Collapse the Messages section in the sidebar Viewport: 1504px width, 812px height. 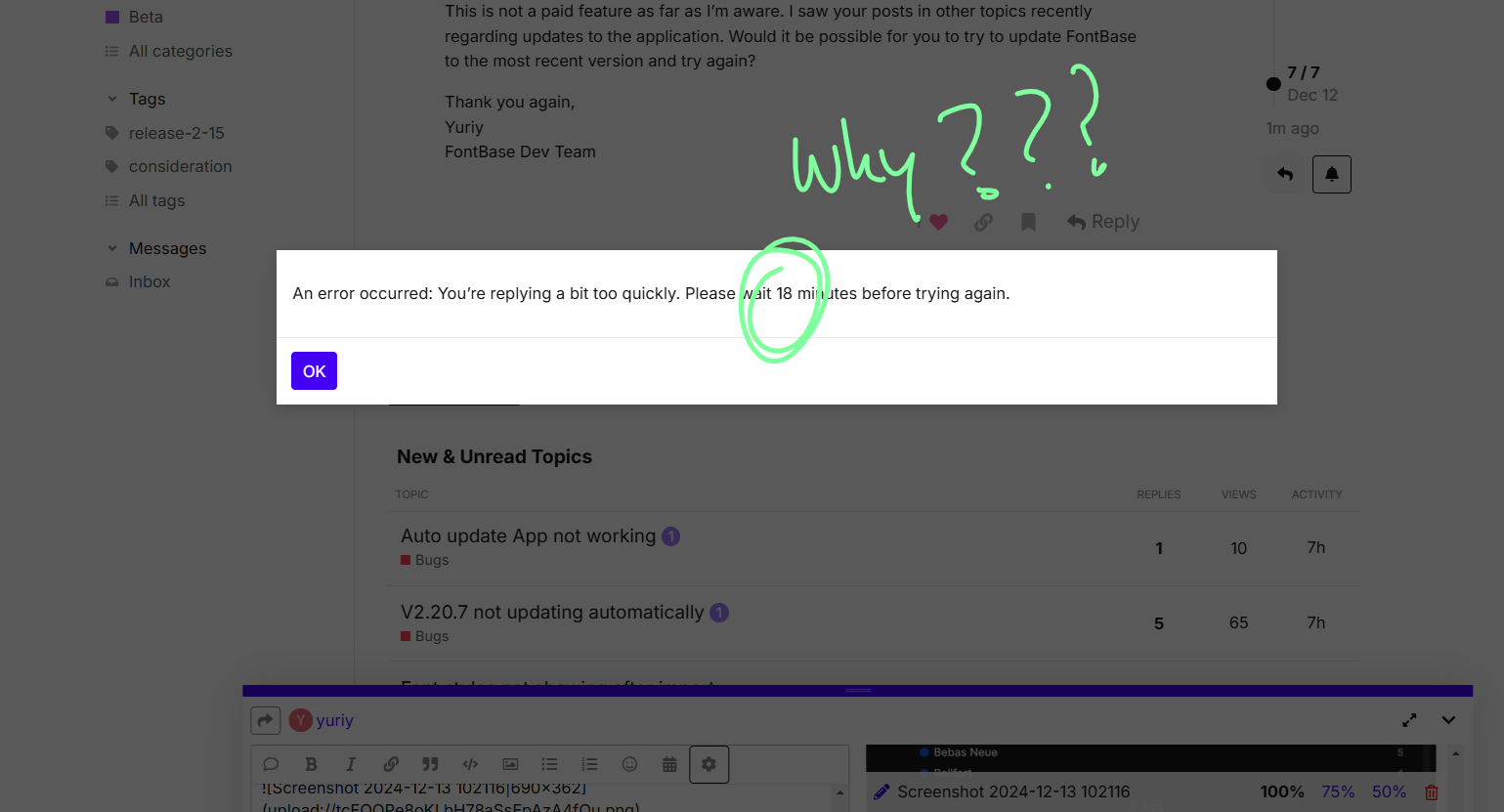click(113, 248)
